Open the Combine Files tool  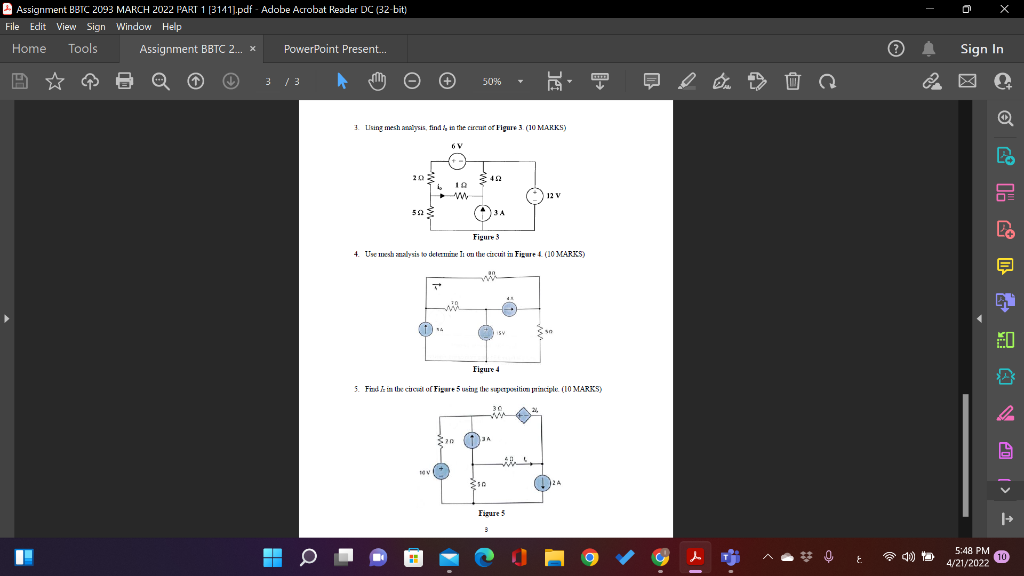pos(1005,303)
